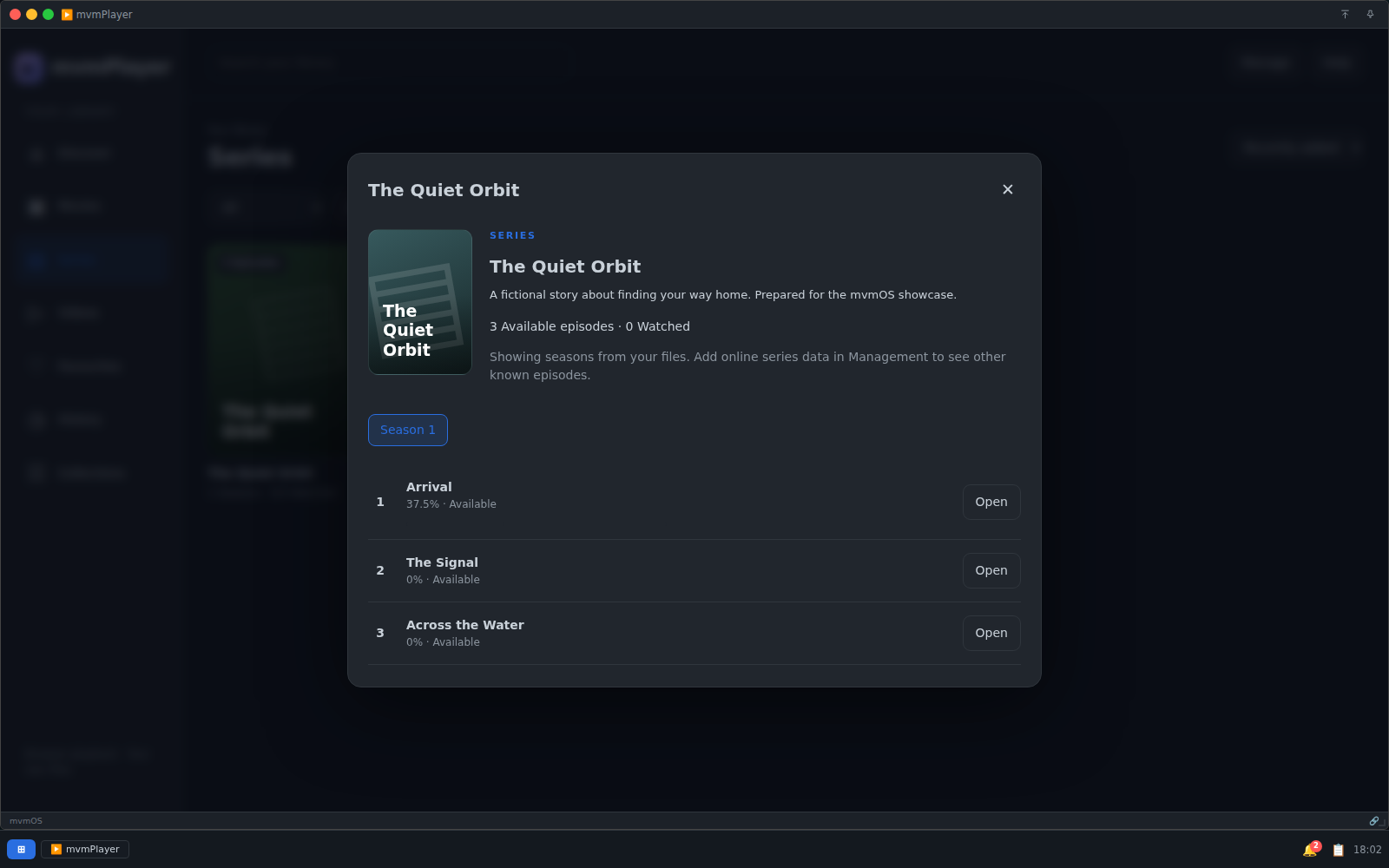Click the yellow window minimize button

pos(31,15)
